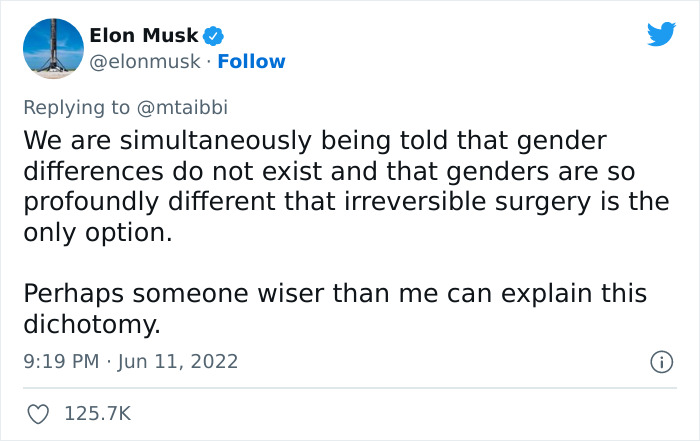Click the 125.7K like count
This screenshot has width=700, height=441.
(98, 413)
